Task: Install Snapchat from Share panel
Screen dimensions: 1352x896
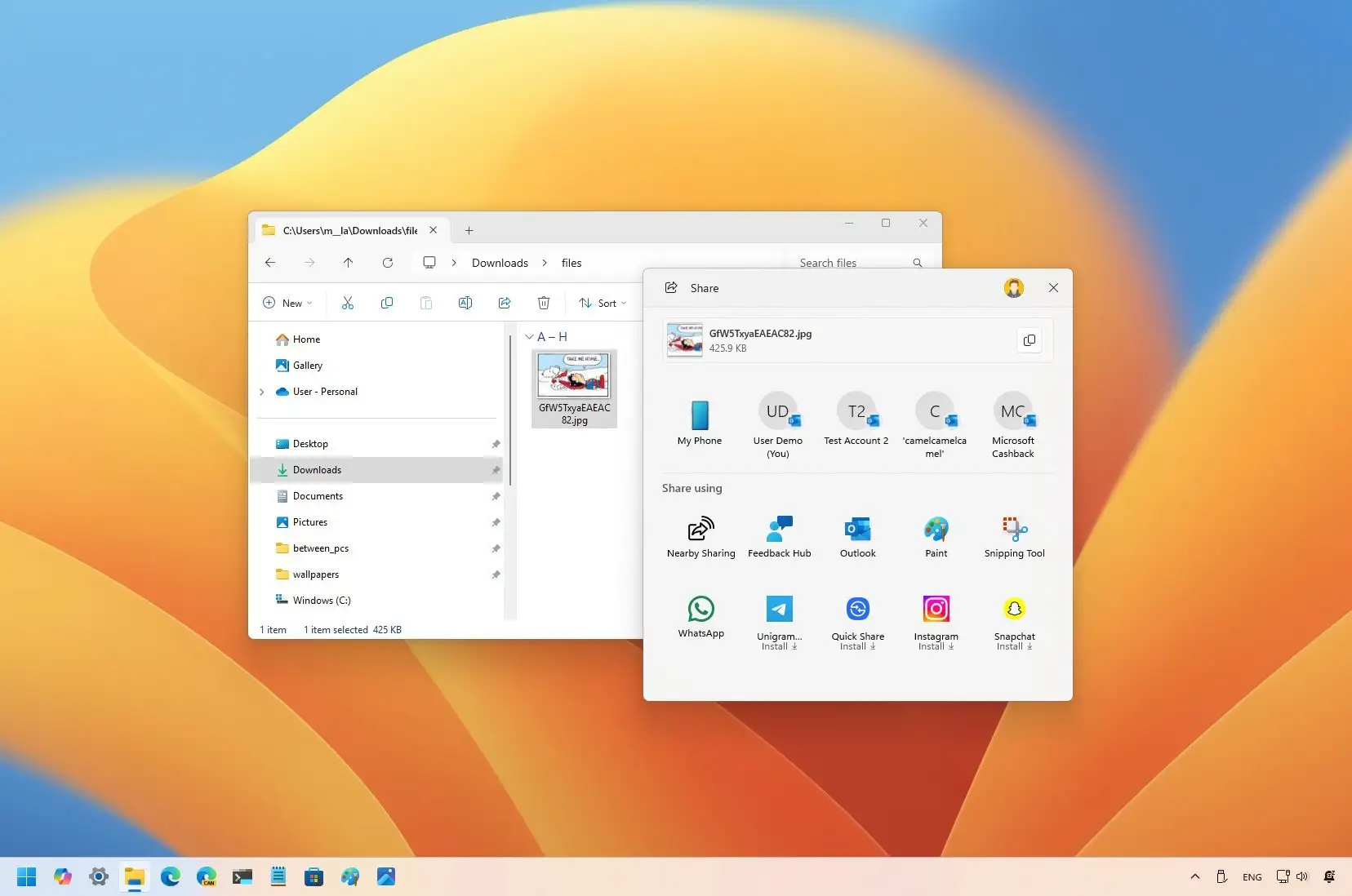Action: [1014, 623]
